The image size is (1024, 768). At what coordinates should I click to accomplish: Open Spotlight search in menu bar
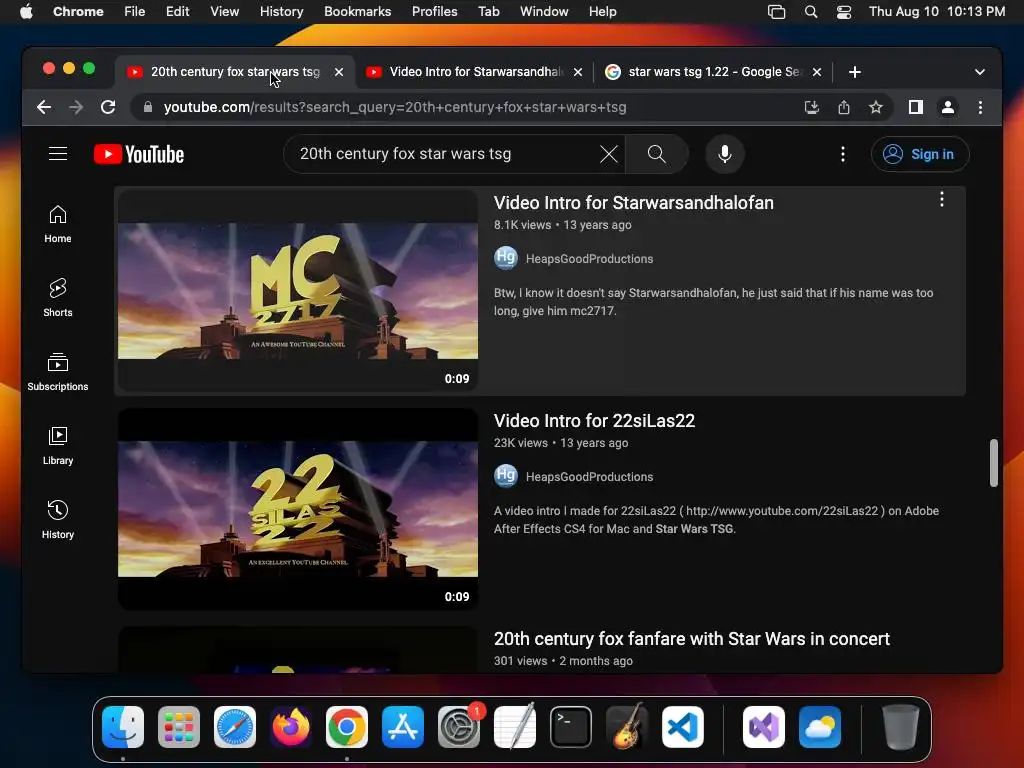tap(810, 12)
